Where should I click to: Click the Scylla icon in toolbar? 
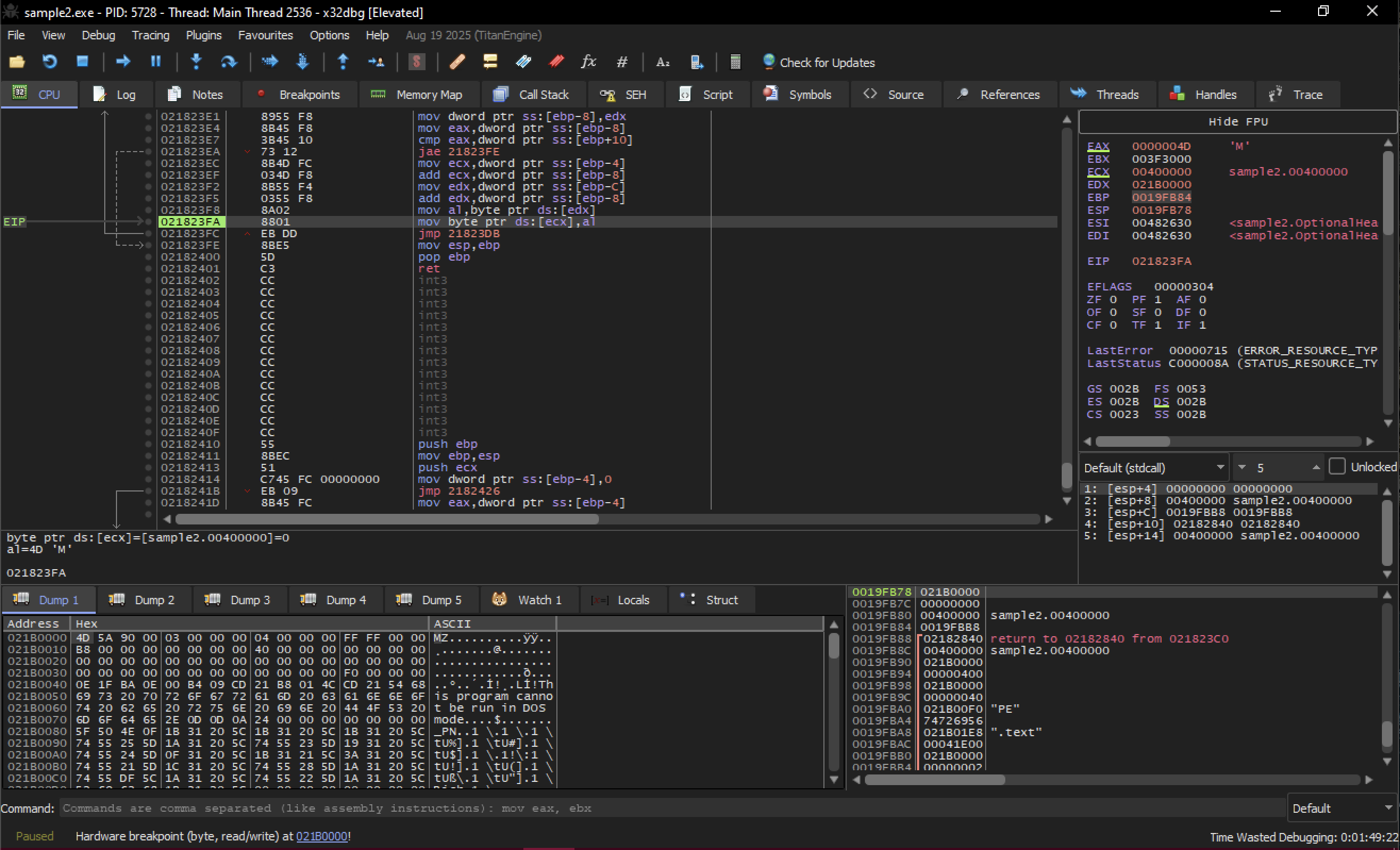[416, 61]
